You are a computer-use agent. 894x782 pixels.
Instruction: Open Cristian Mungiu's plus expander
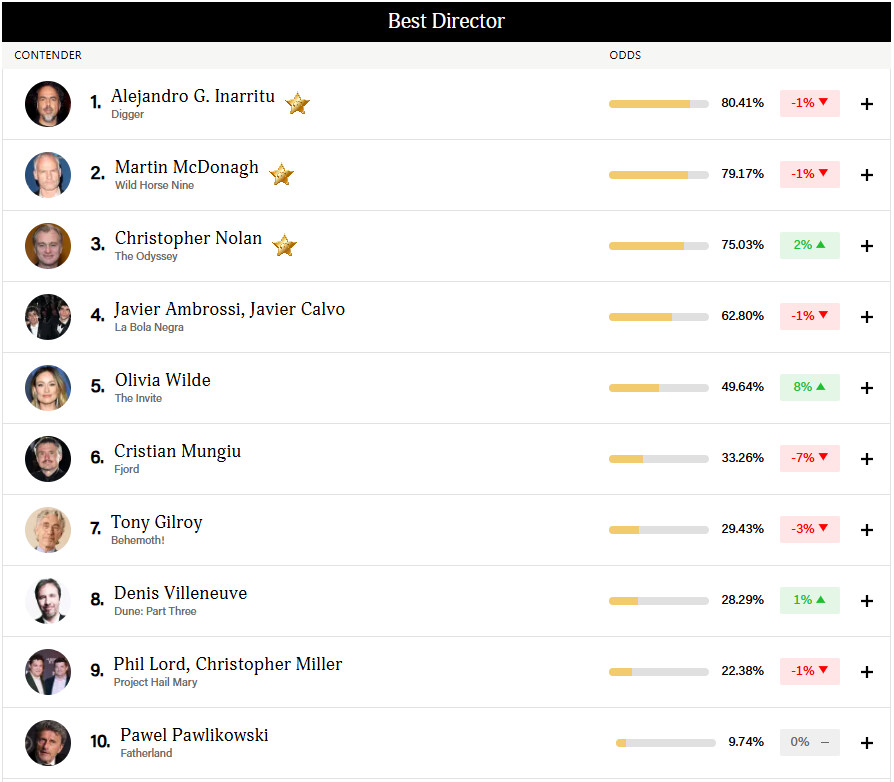[867, 459]
